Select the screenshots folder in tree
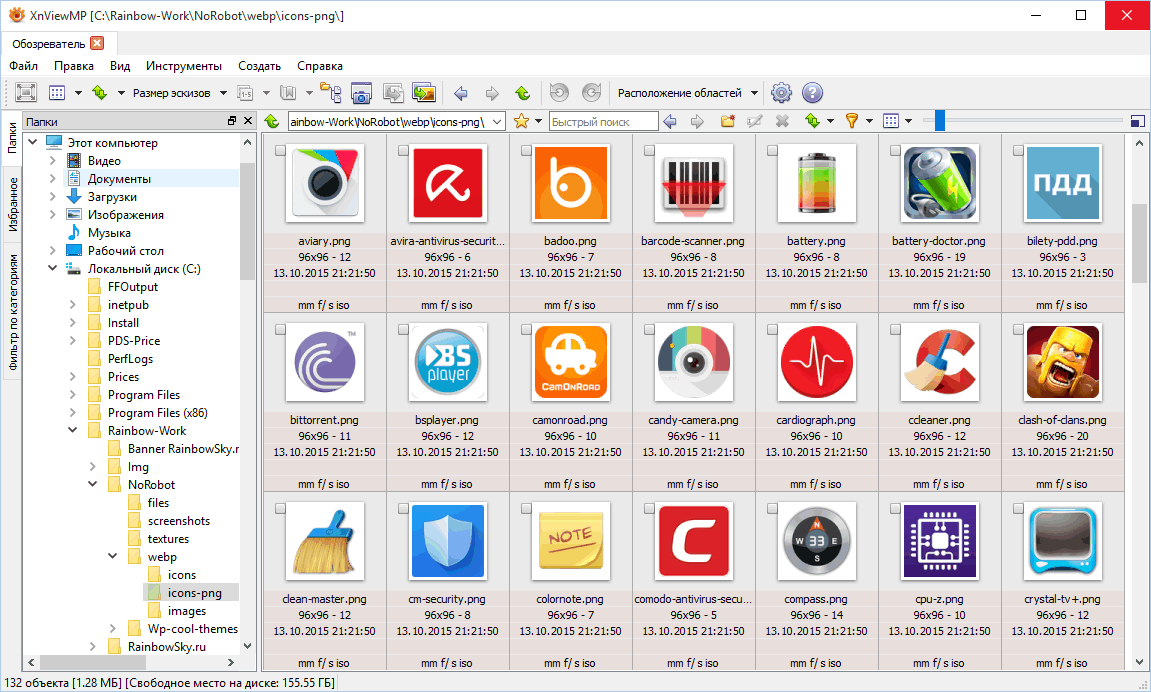The image size is (1151, 692). click(x=178, y=521)
